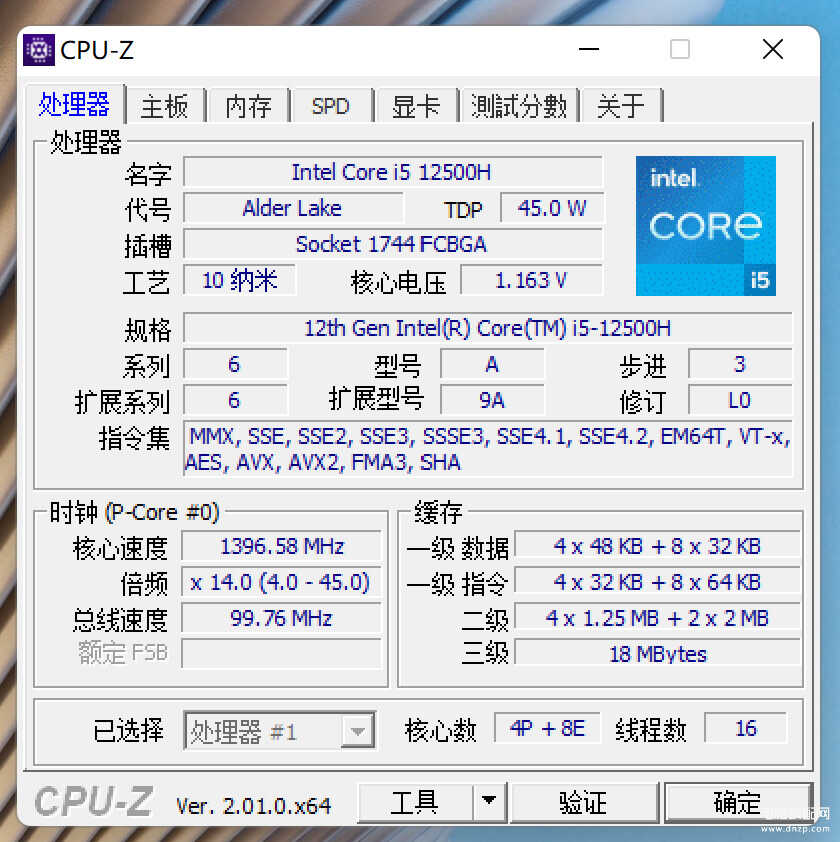Click the Socket 1744 FCBGA value
The height and width of the screenshot is (842, 840).
(x=393, y=244)
